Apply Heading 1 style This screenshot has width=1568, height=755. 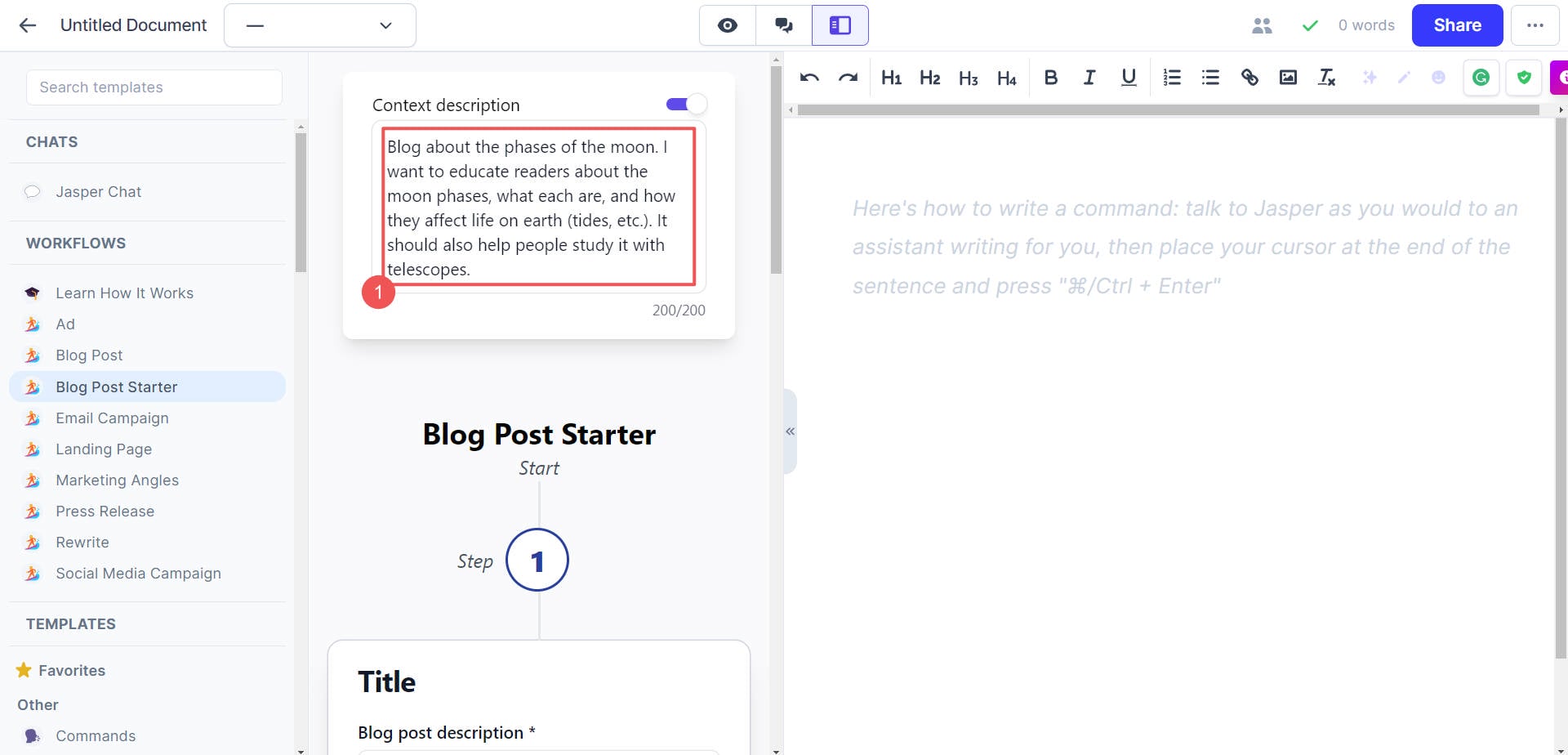tap(891, 77)
